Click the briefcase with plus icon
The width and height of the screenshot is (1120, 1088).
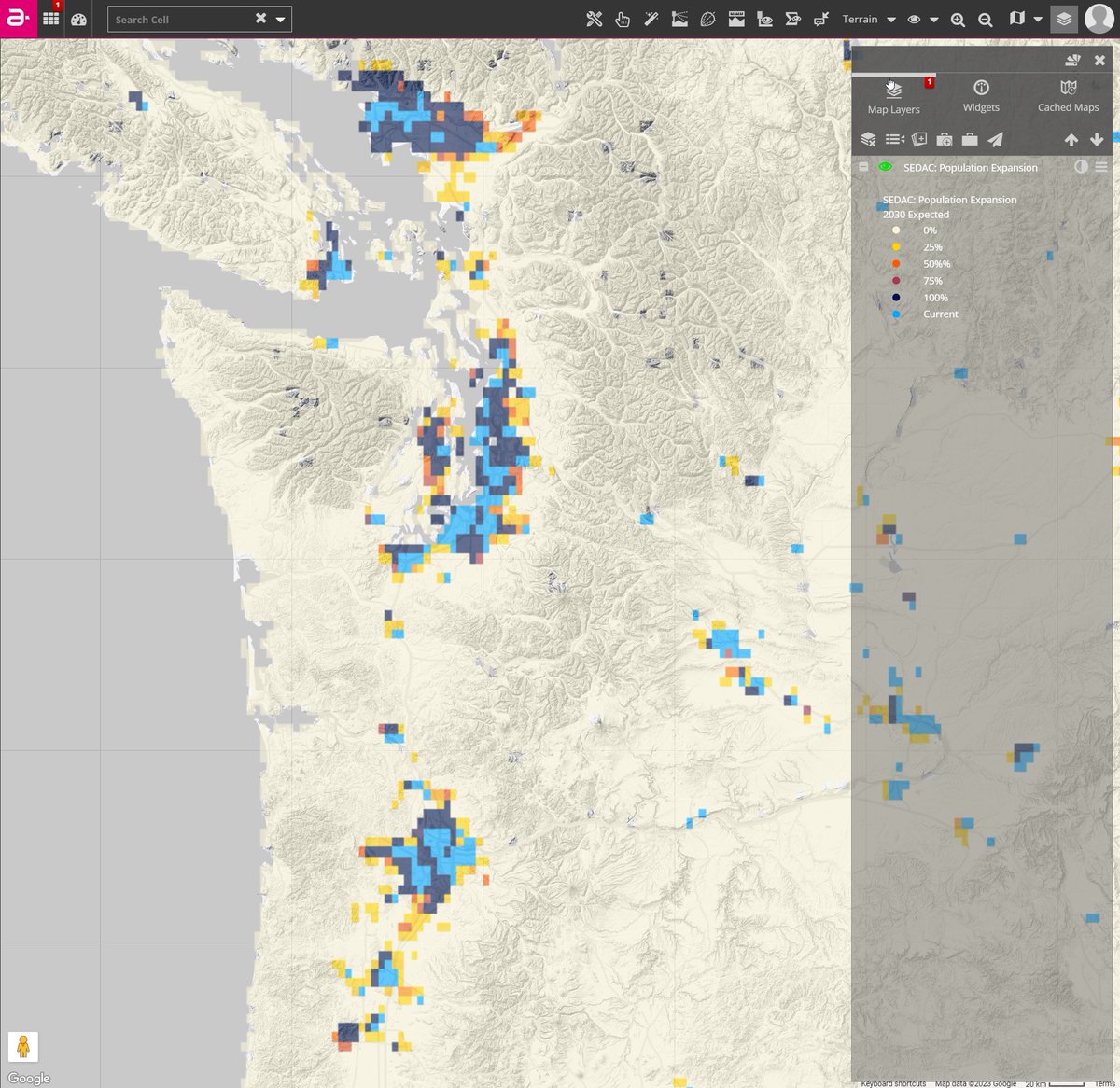(945, 139)
